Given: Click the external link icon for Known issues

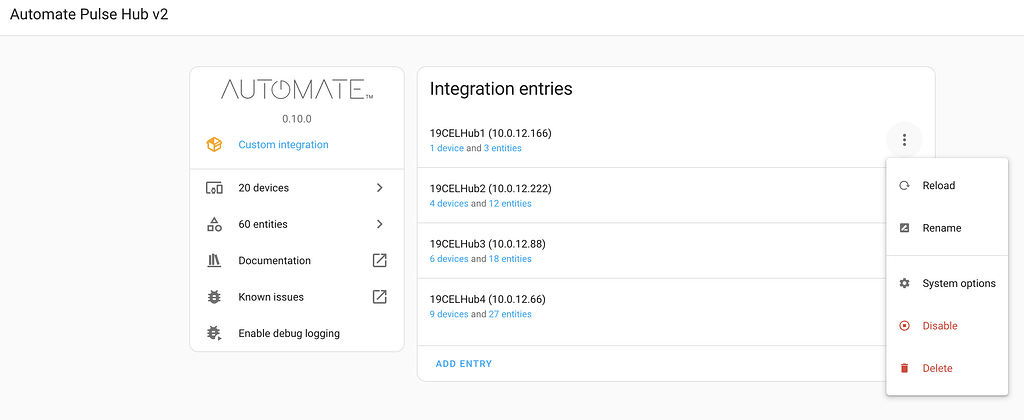Looking at the screenshot, I should click(x=379, y=297).
